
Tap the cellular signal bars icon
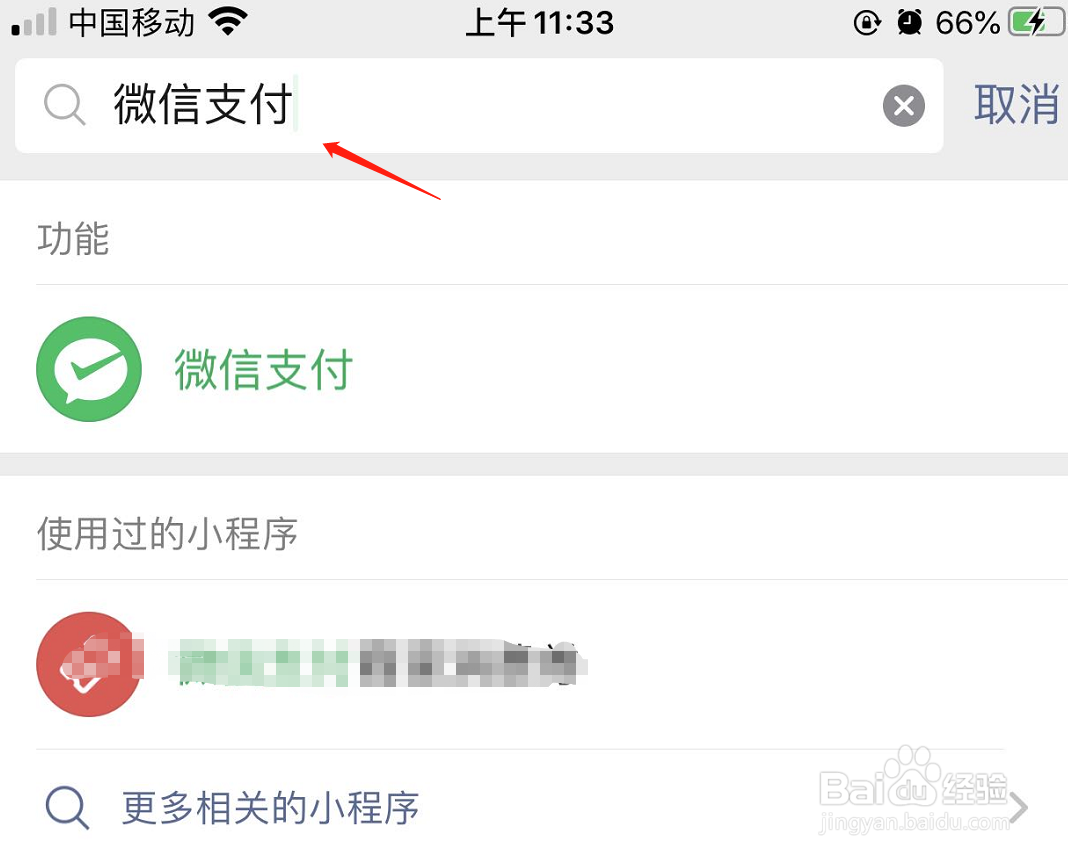(x=34, y=23)
